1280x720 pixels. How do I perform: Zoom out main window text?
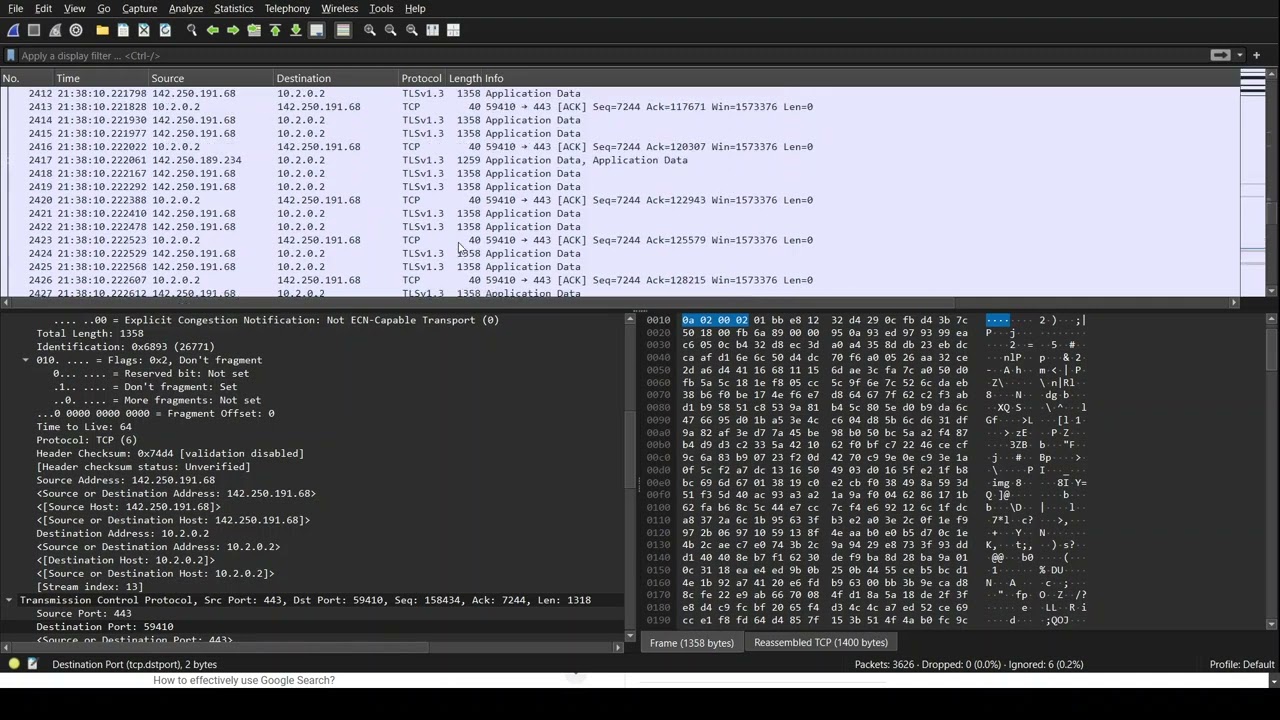tap(391, 30)
